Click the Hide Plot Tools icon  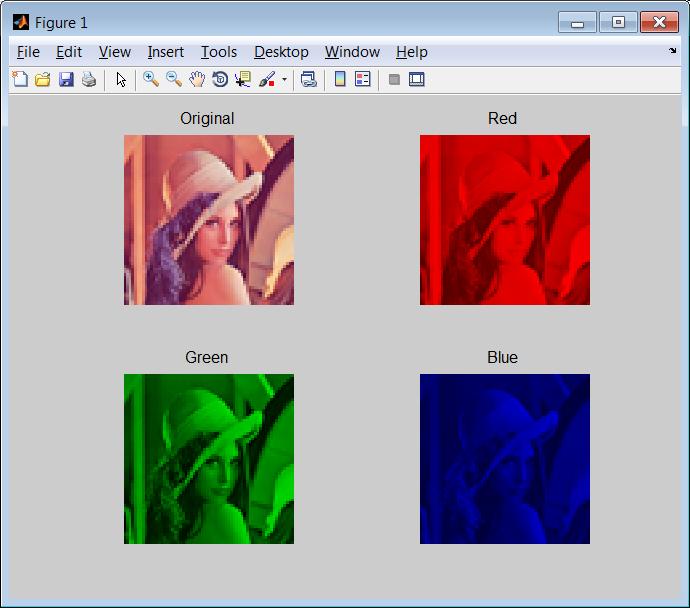[x=394, y=80]
